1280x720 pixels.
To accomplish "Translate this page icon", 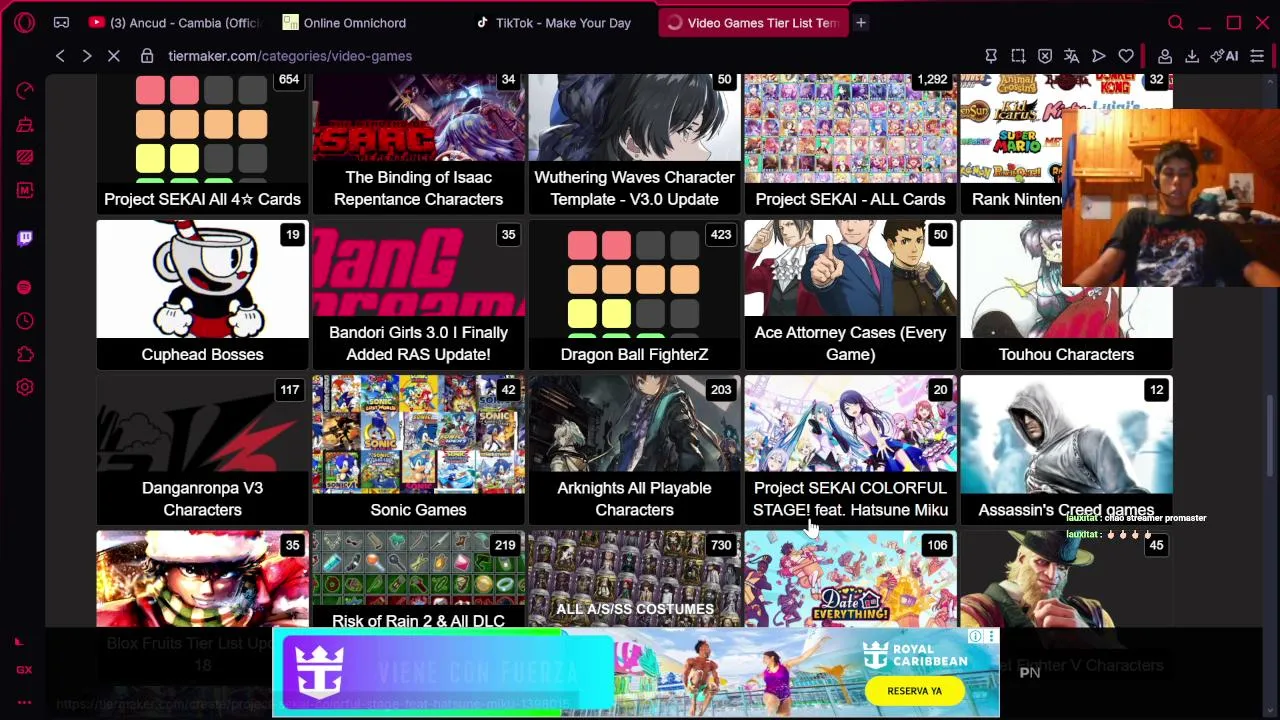I will (x=1072, y=56).
